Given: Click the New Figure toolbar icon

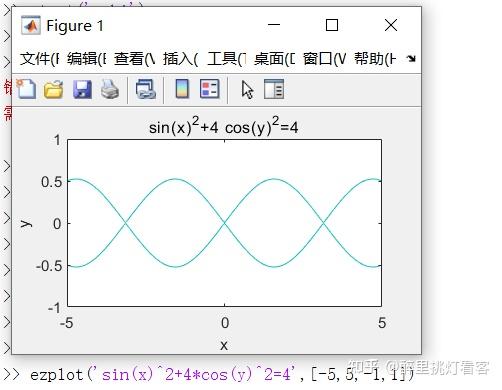Looking at the screenshot, I should point(26,89).
